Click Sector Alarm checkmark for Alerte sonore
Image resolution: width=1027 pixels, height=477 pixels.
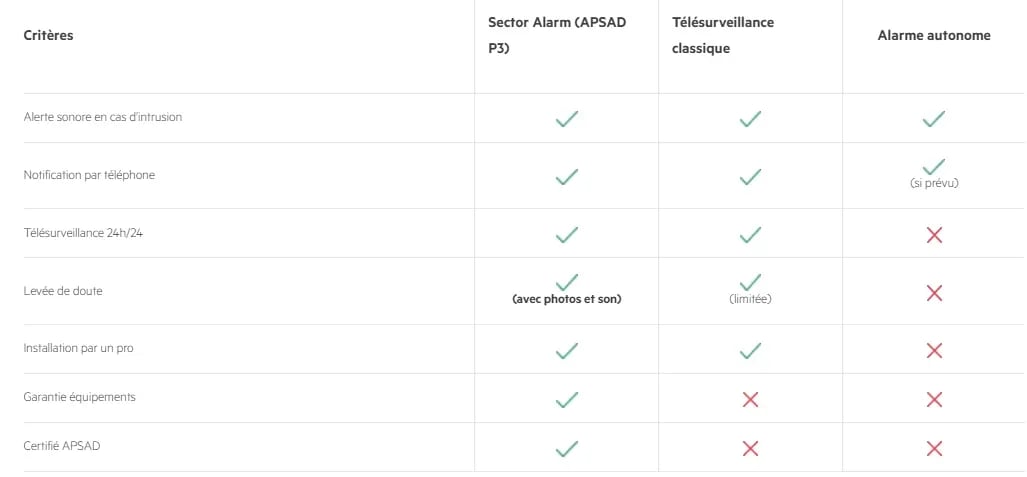click(x=567, y=119)
